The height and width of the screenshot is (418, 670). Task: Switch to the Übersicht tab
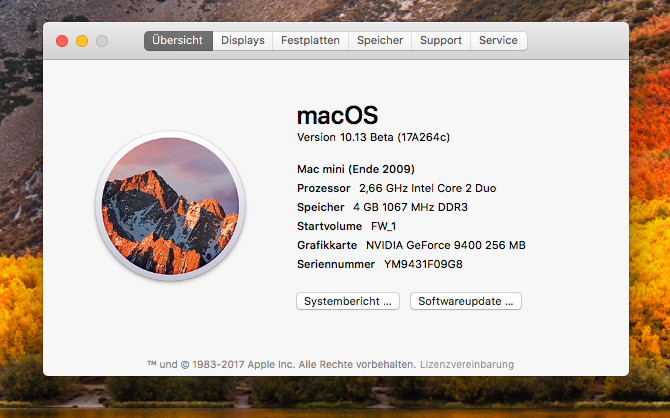tap(178, 41)
